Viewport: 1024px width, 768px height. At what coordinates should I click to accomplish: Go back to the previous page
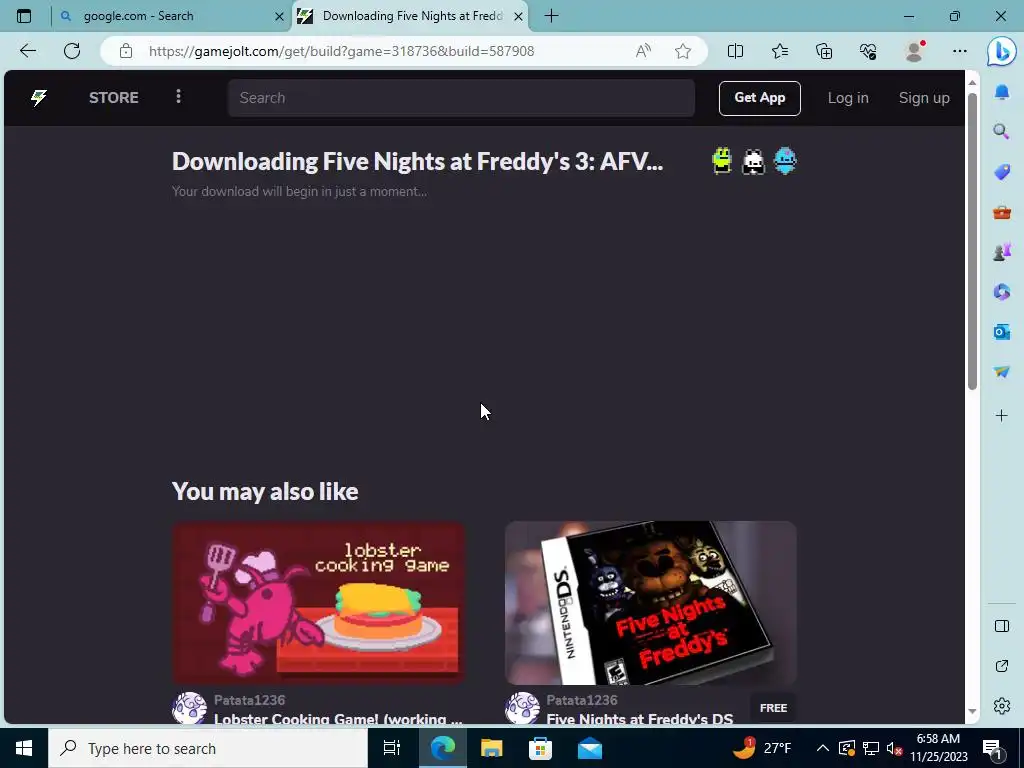tap(27, 51)
